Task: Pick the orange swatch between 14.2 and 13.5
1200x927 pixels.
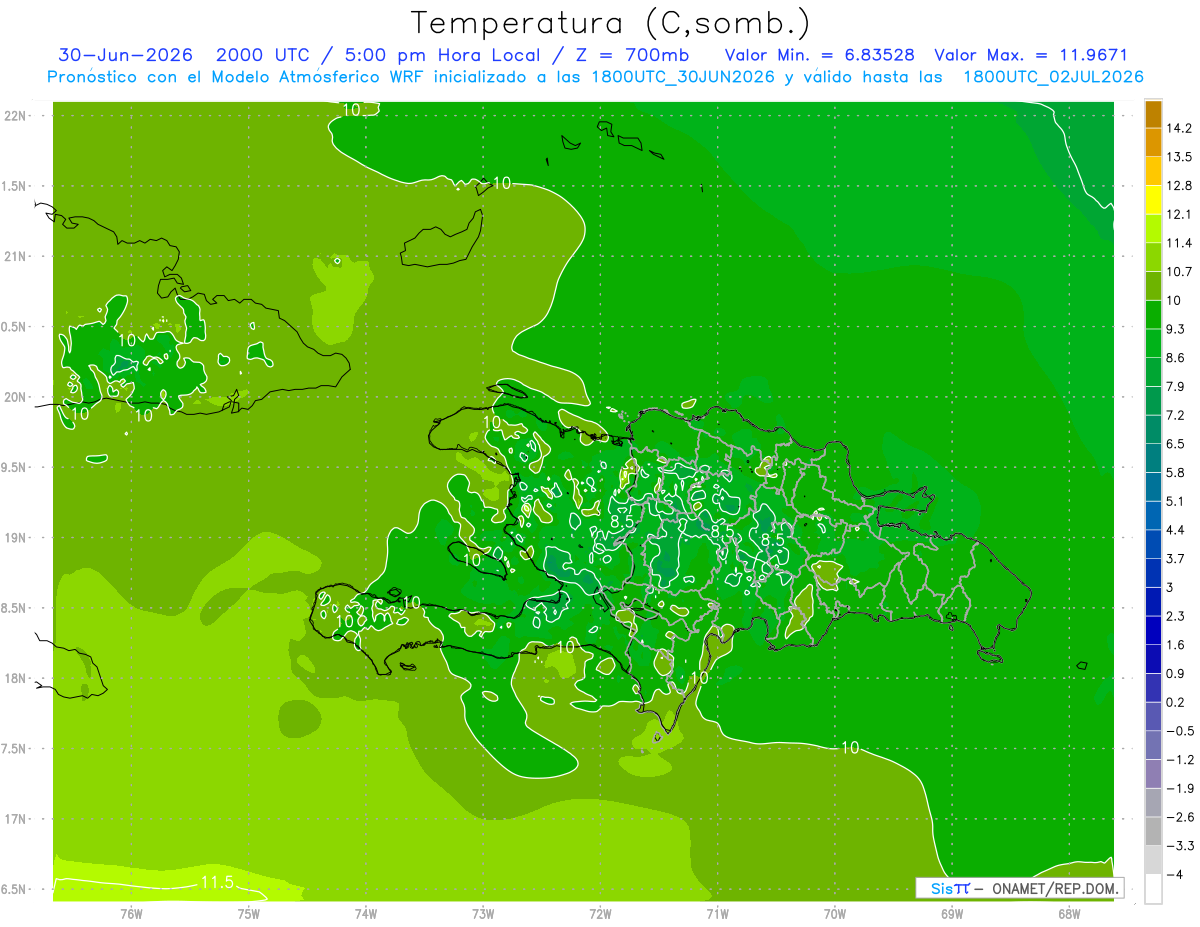Action: point(1153,142)
